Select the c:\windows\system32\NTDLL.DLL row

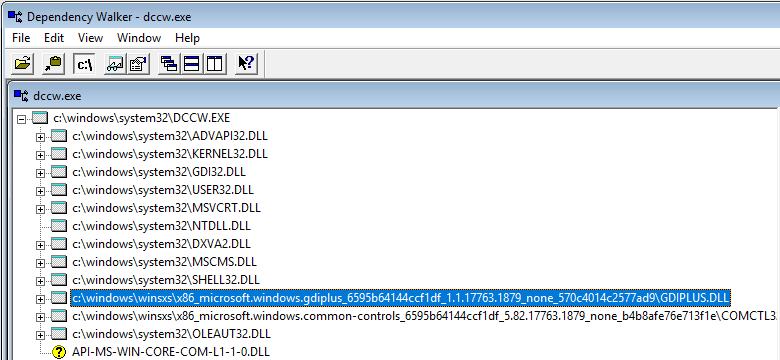161,226
